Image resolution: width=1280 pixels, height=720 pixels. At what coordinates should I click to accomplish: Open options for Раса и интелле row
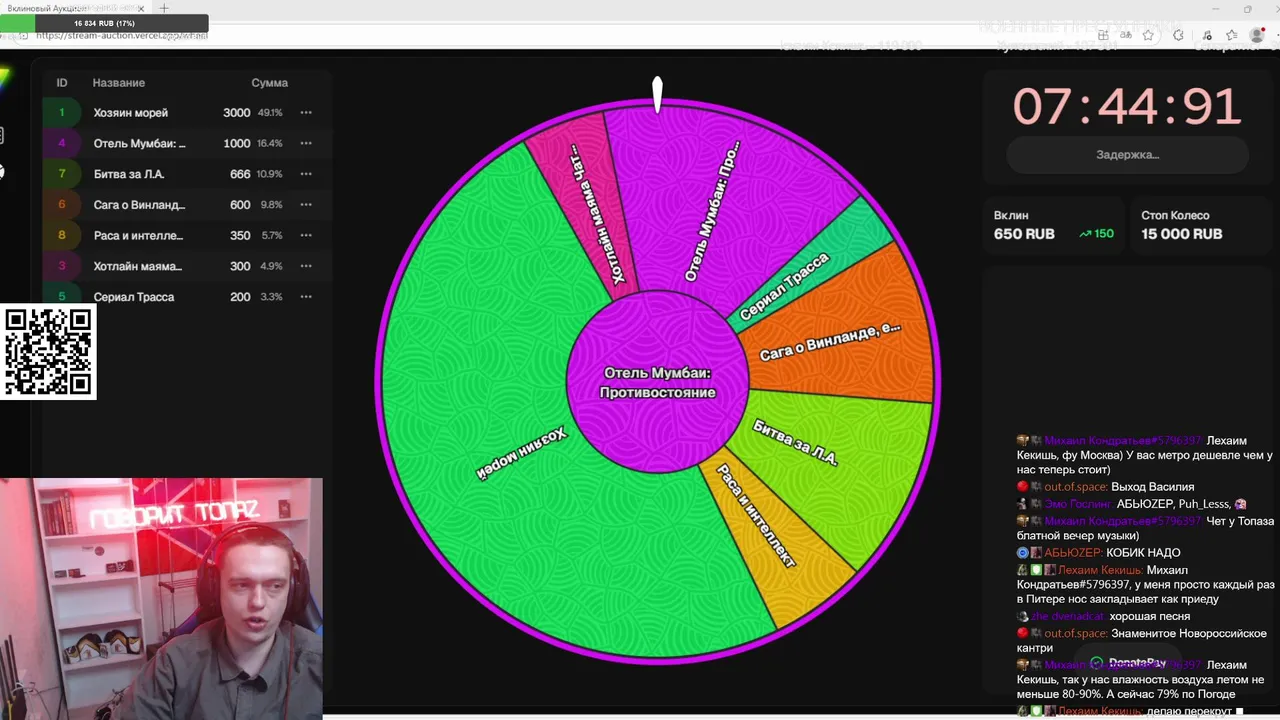(x=306, y=236)
